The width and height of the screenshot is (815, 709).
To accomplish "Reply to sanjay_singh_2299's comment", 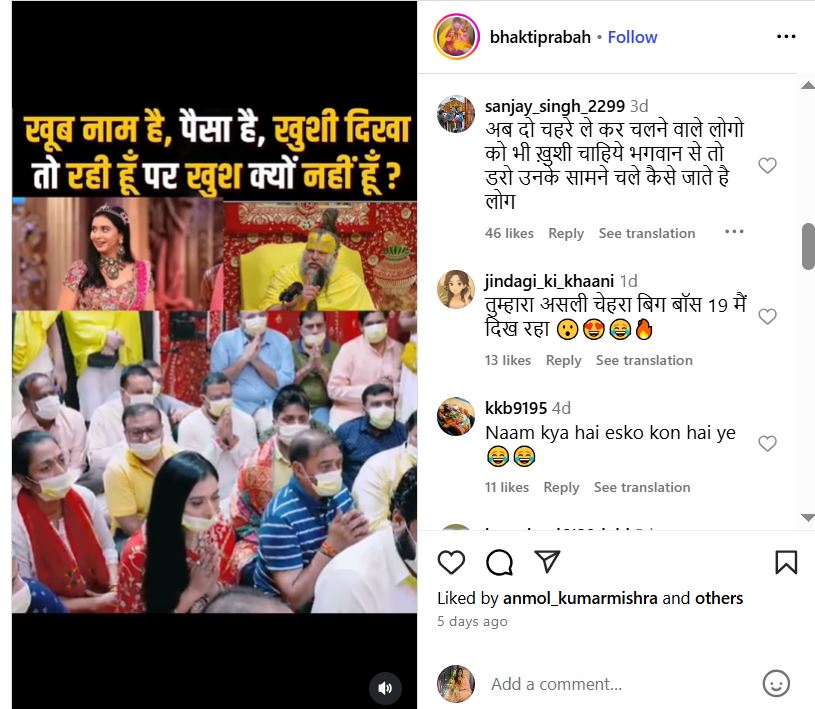I will (566, 233).
